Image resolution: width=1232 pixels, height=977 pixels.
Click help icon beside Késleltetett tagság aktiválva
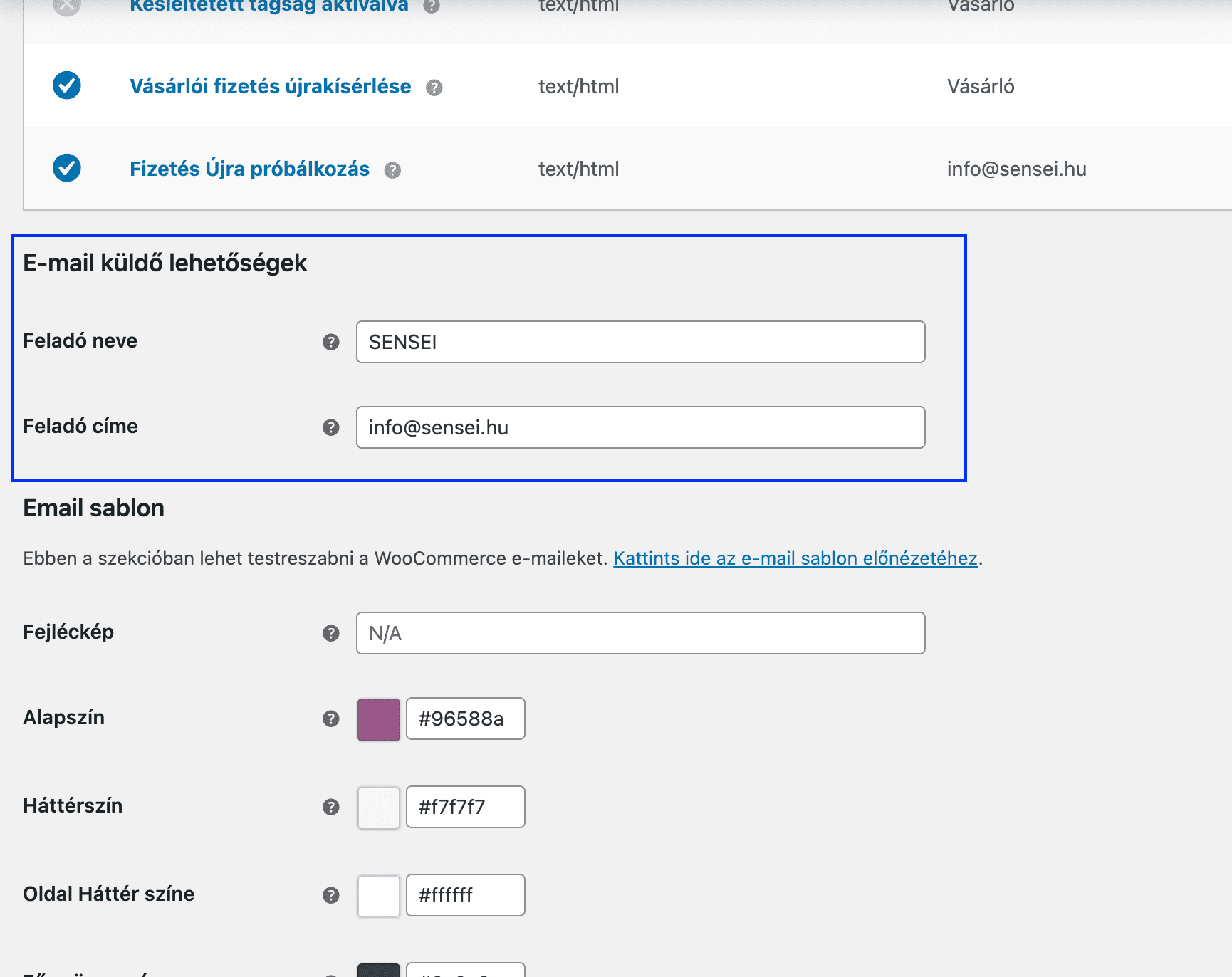[432, 6]
